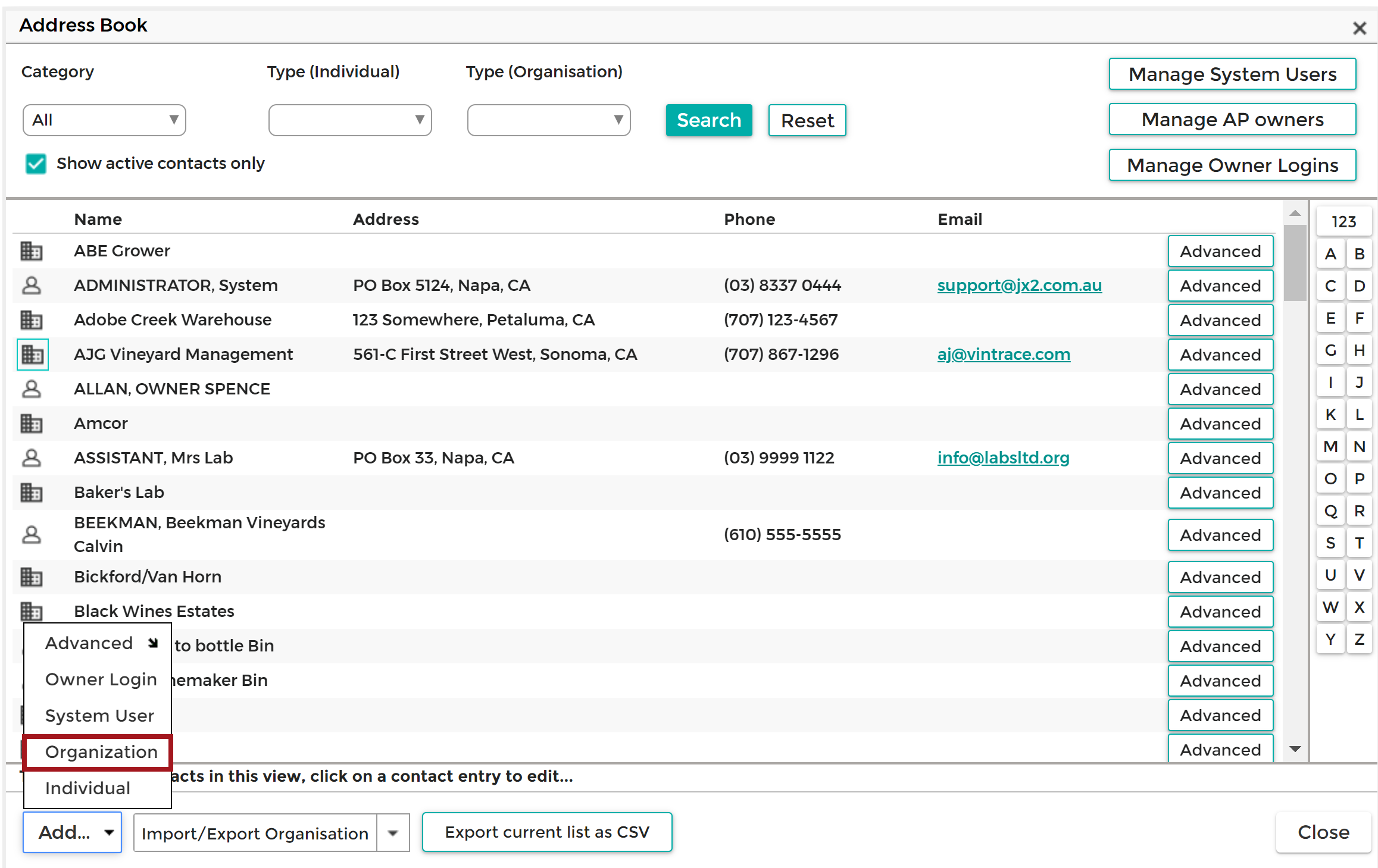
Task: Open the aj@vintrace.com email link
Action: point(1003,354)
